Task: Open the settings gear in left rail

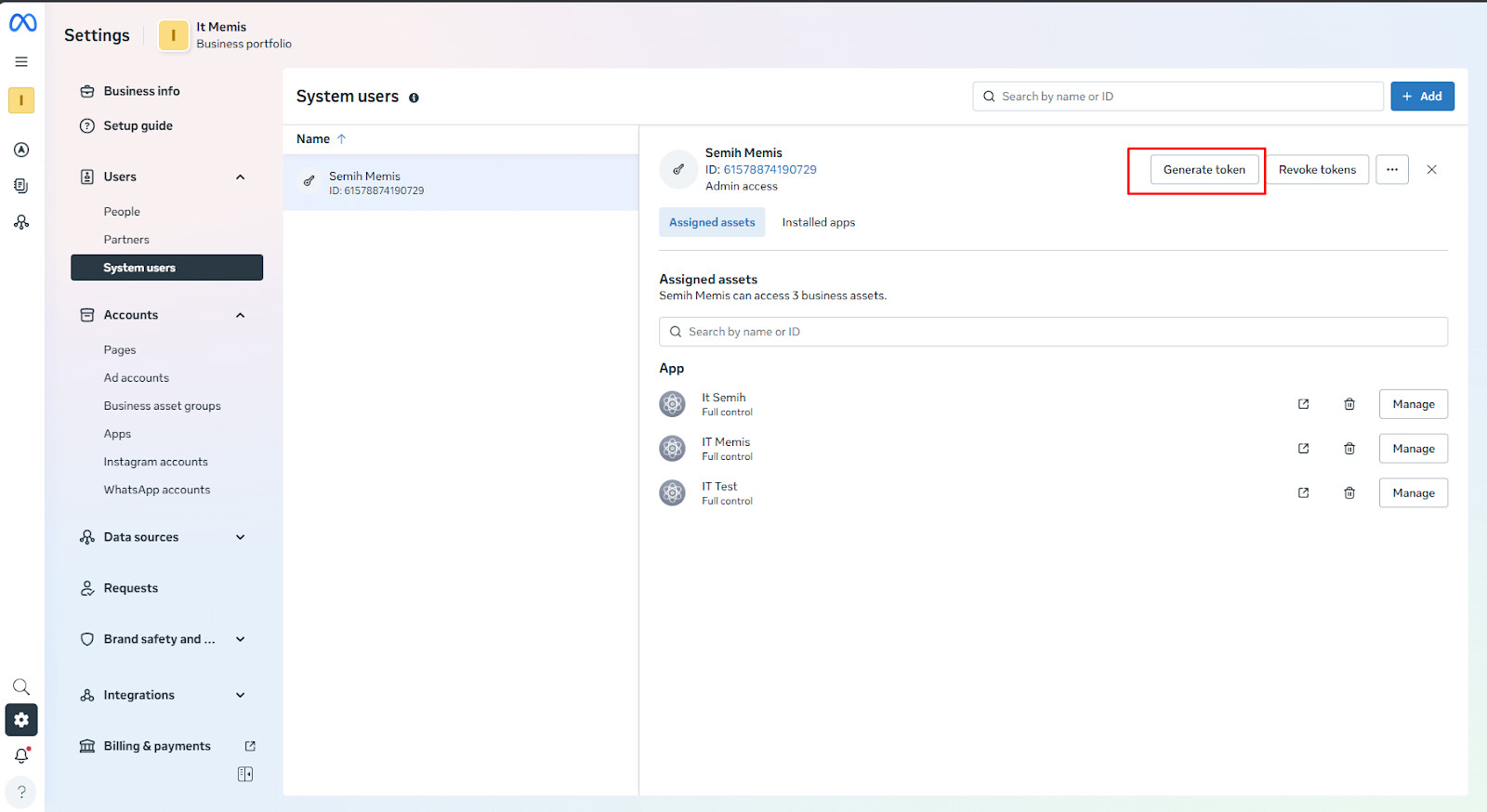Action: (x=21, y=720)
